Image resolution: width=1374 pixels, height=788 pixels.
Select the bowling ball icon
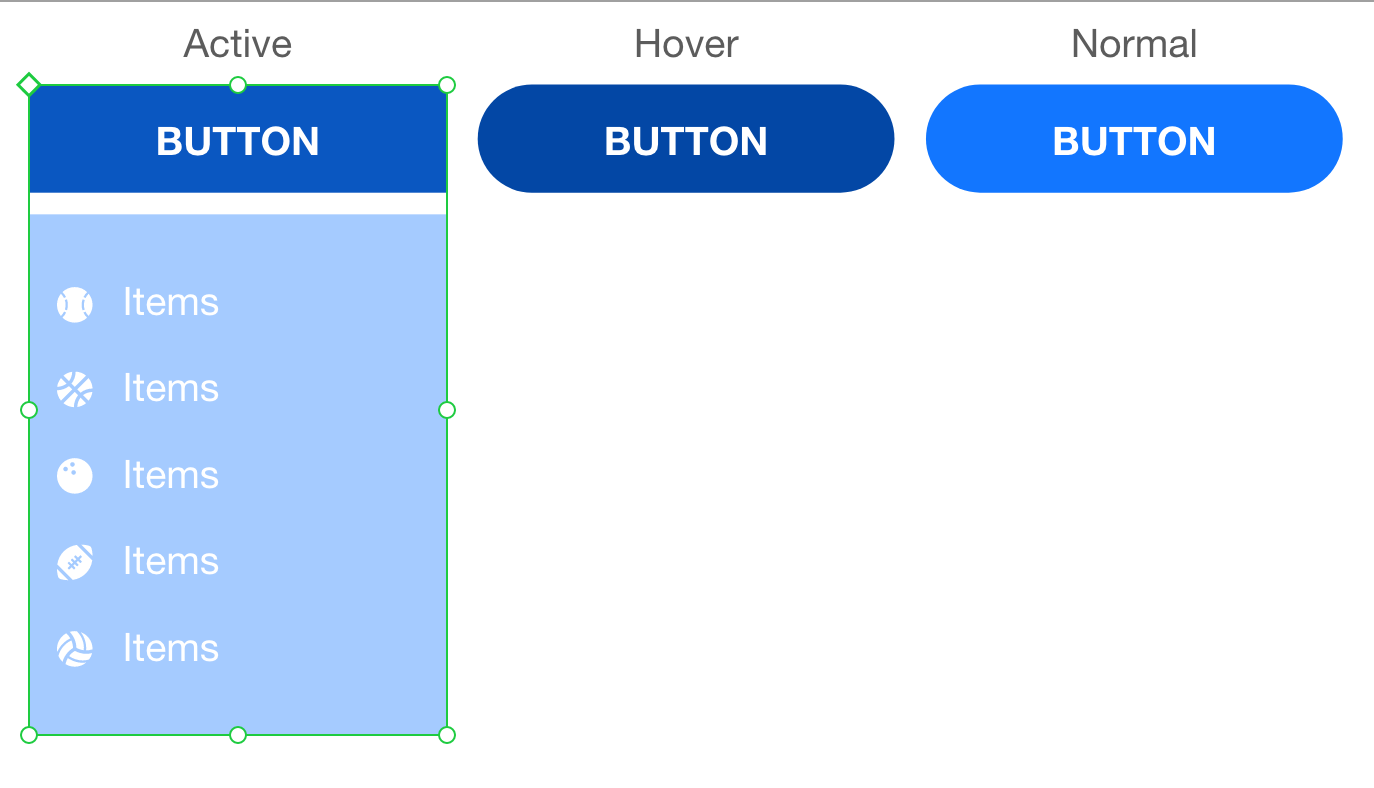pos(75,476)
